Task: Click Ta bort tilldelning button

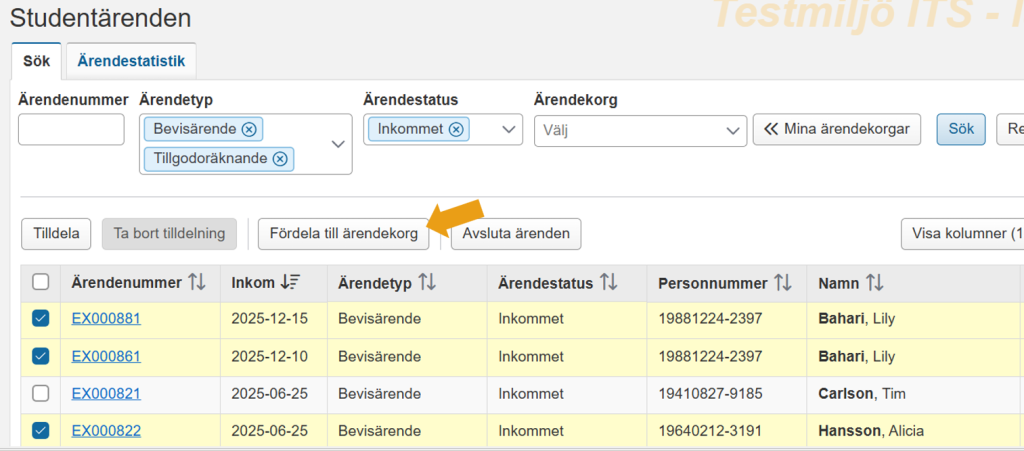Action: (x=169, y=234)
